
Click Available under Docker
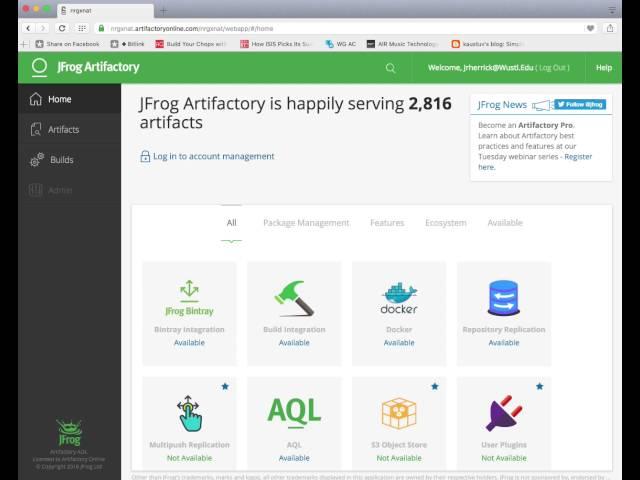pos(399,343)
